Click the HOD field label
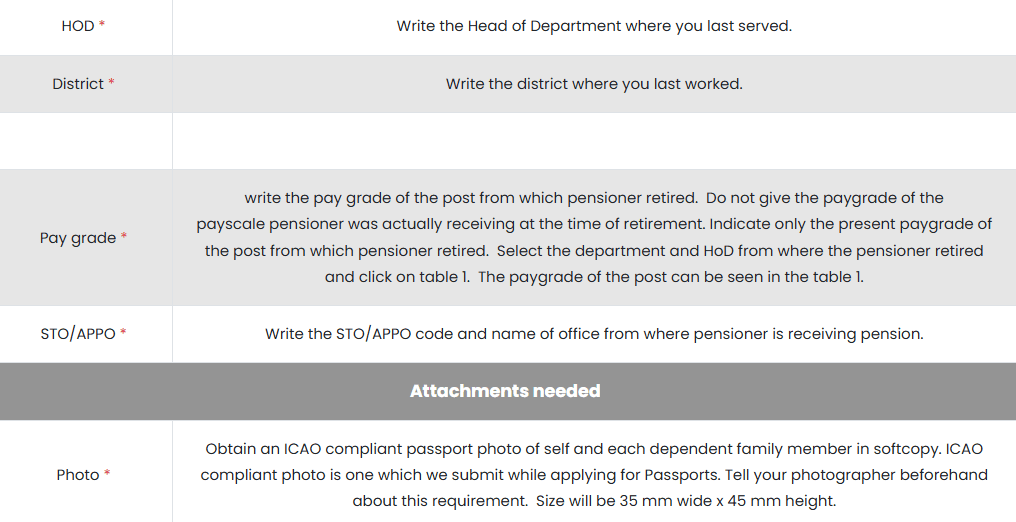 coord(77,26)
